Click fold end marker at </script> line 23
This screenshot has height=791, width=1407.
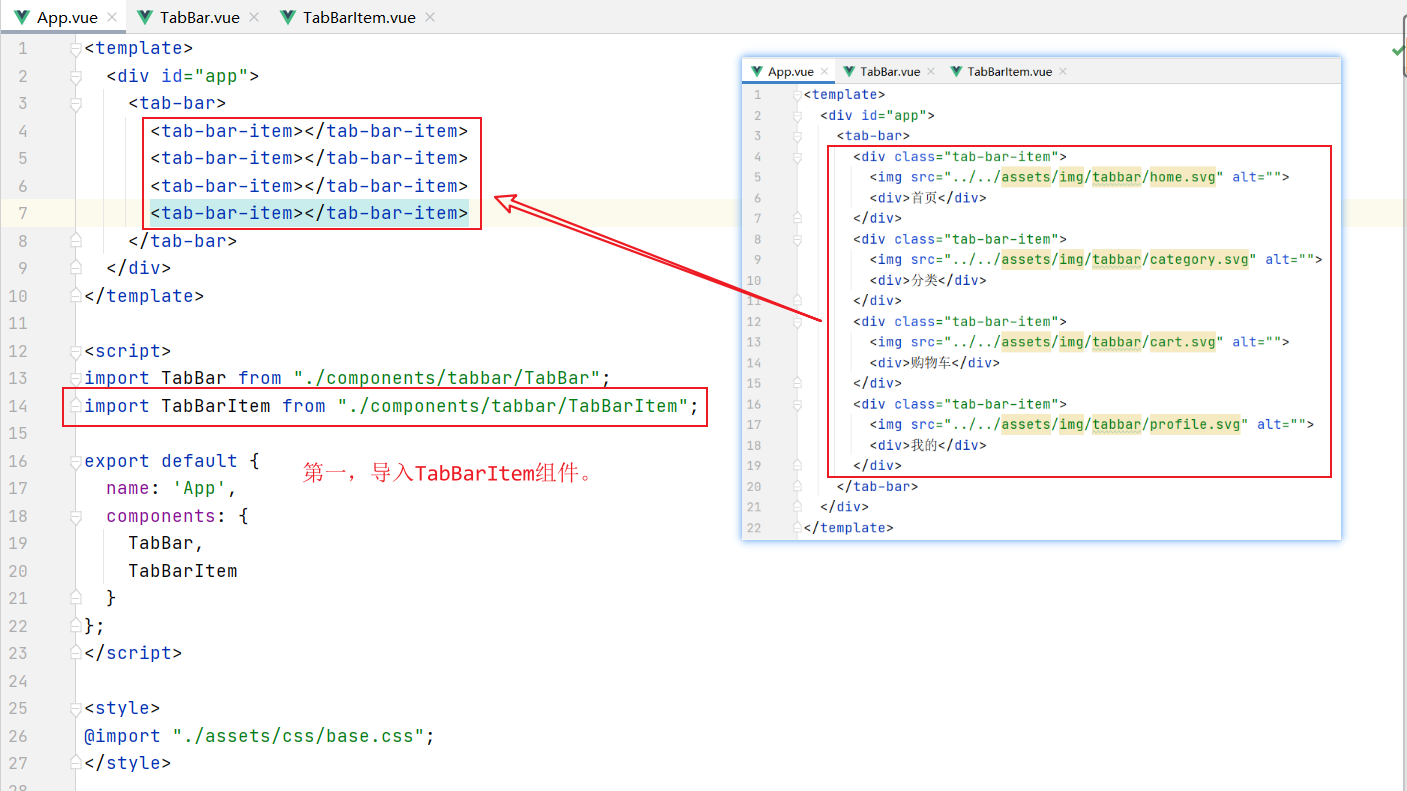coord(76,653)
